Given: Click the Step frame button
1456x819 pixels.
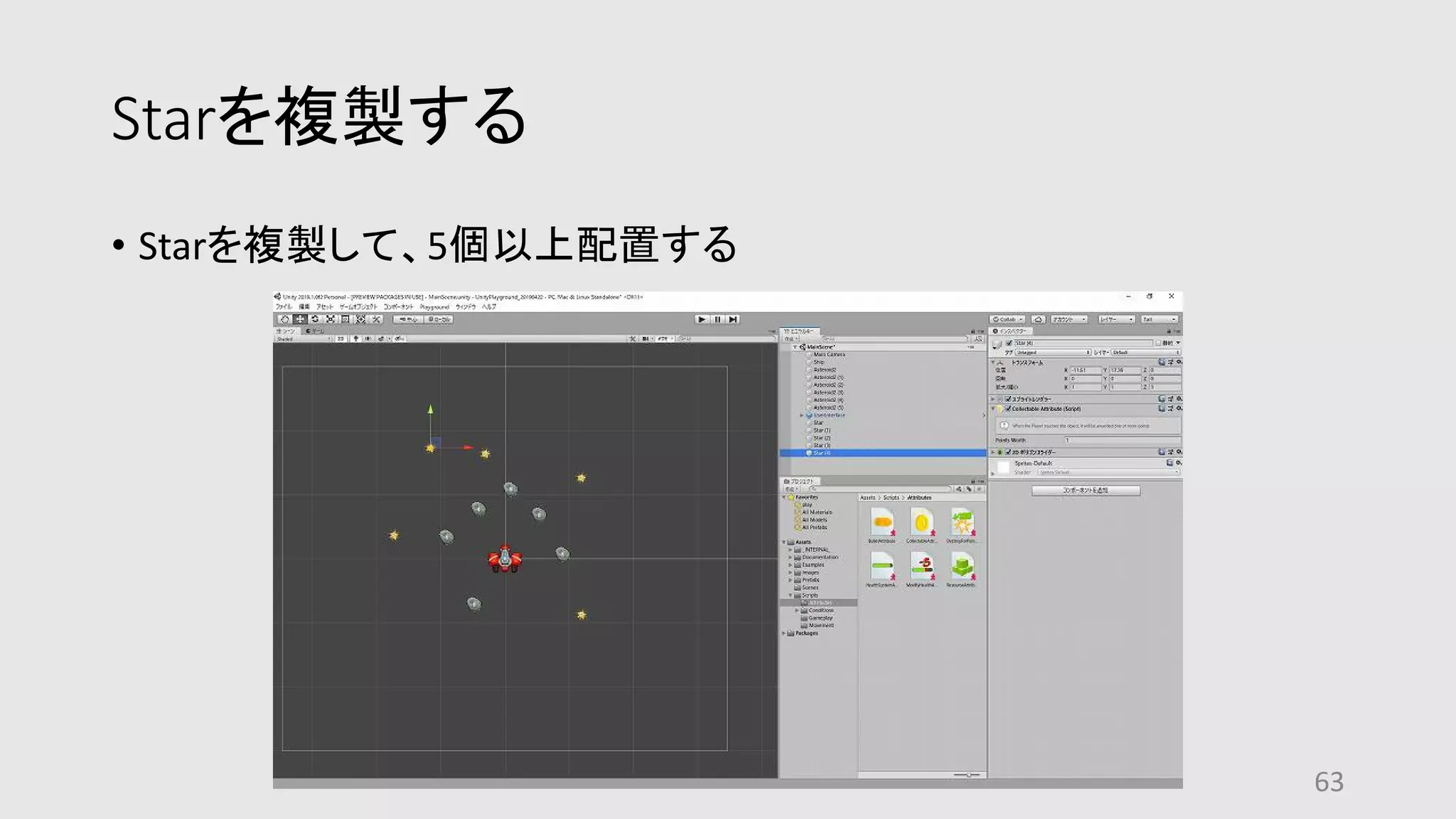Looking at the screenshot, I should click(x=733, y=319).
